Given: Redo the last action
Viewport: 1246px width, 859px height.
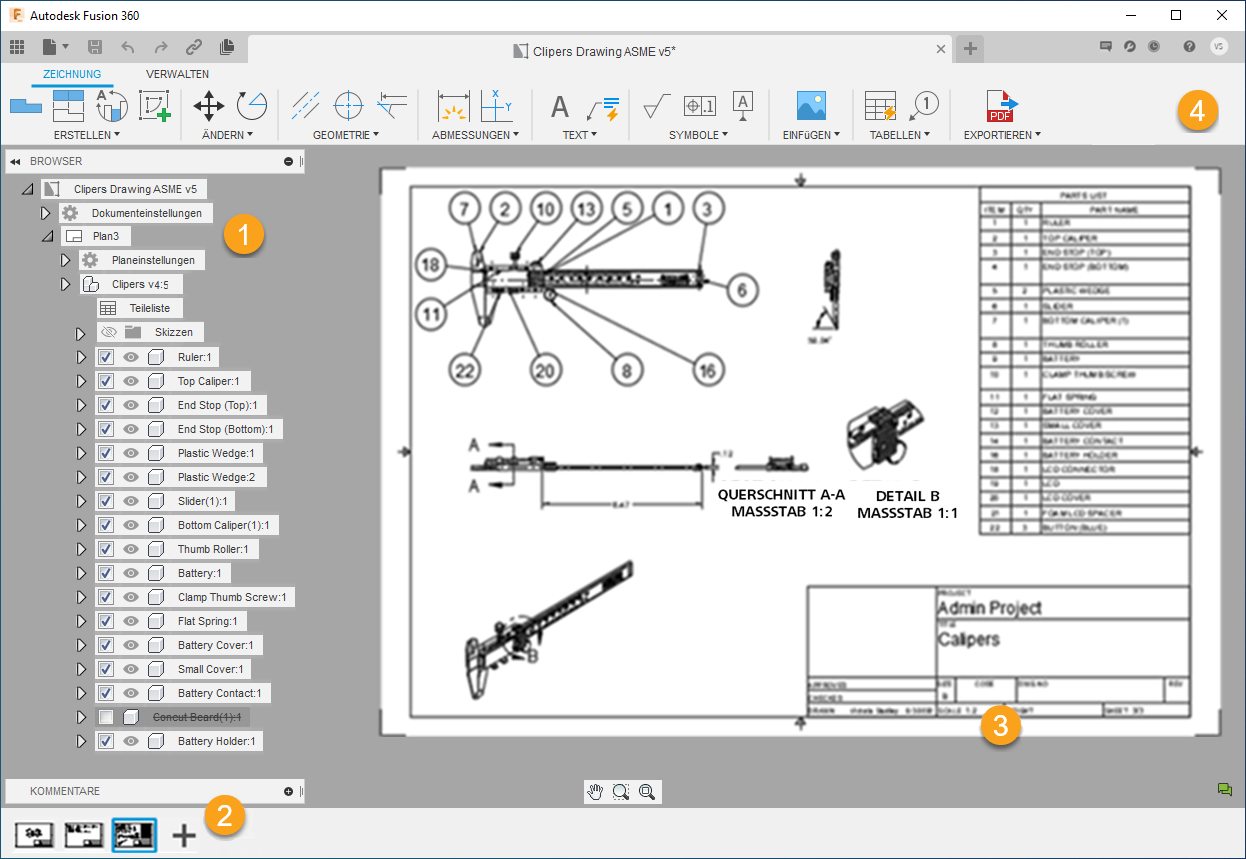Looking at the screenshot, I should pyautogui.click(x=161, y=47).
